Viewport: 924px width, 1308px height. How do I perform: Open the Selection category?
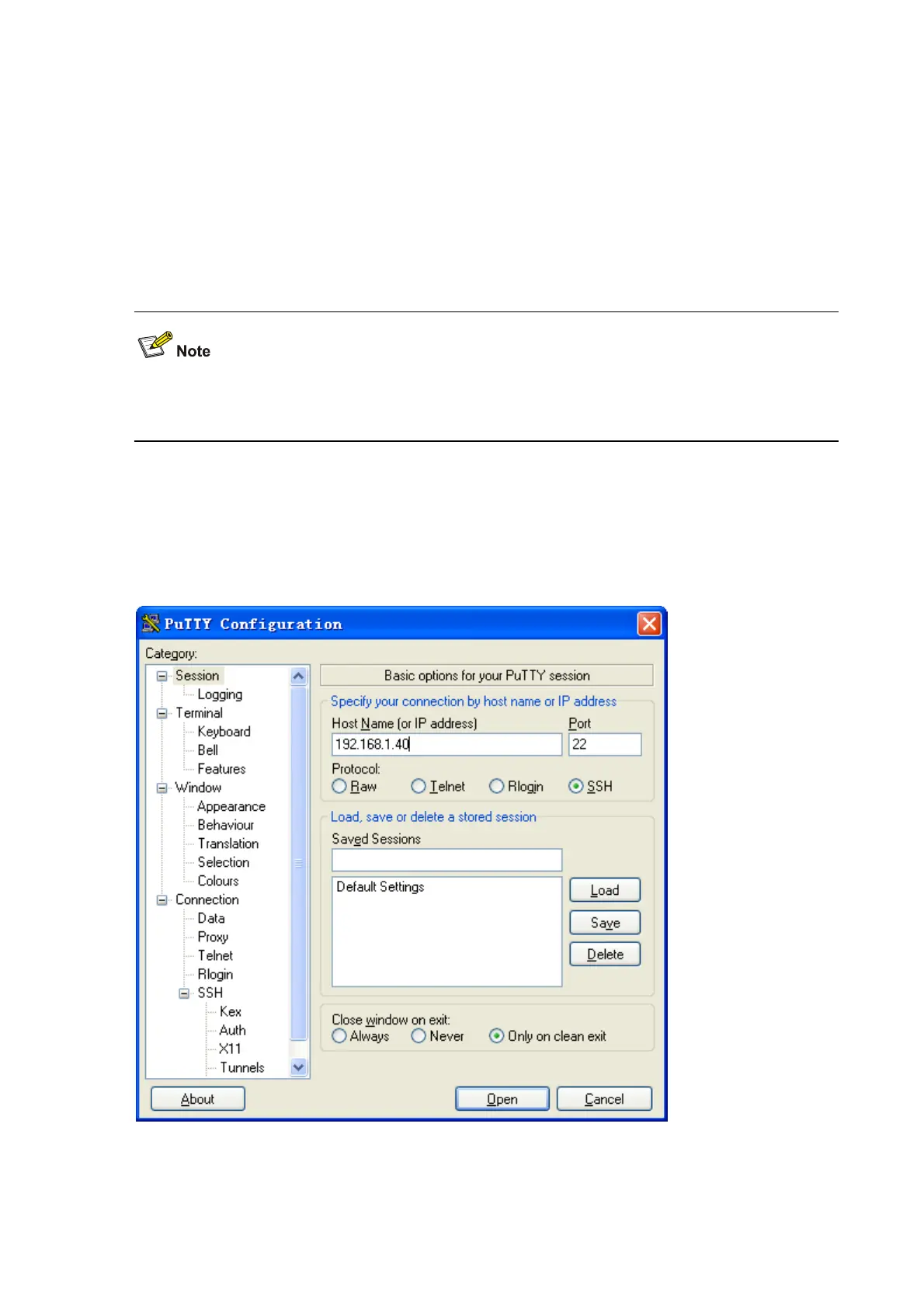click(x=224, y=862)
